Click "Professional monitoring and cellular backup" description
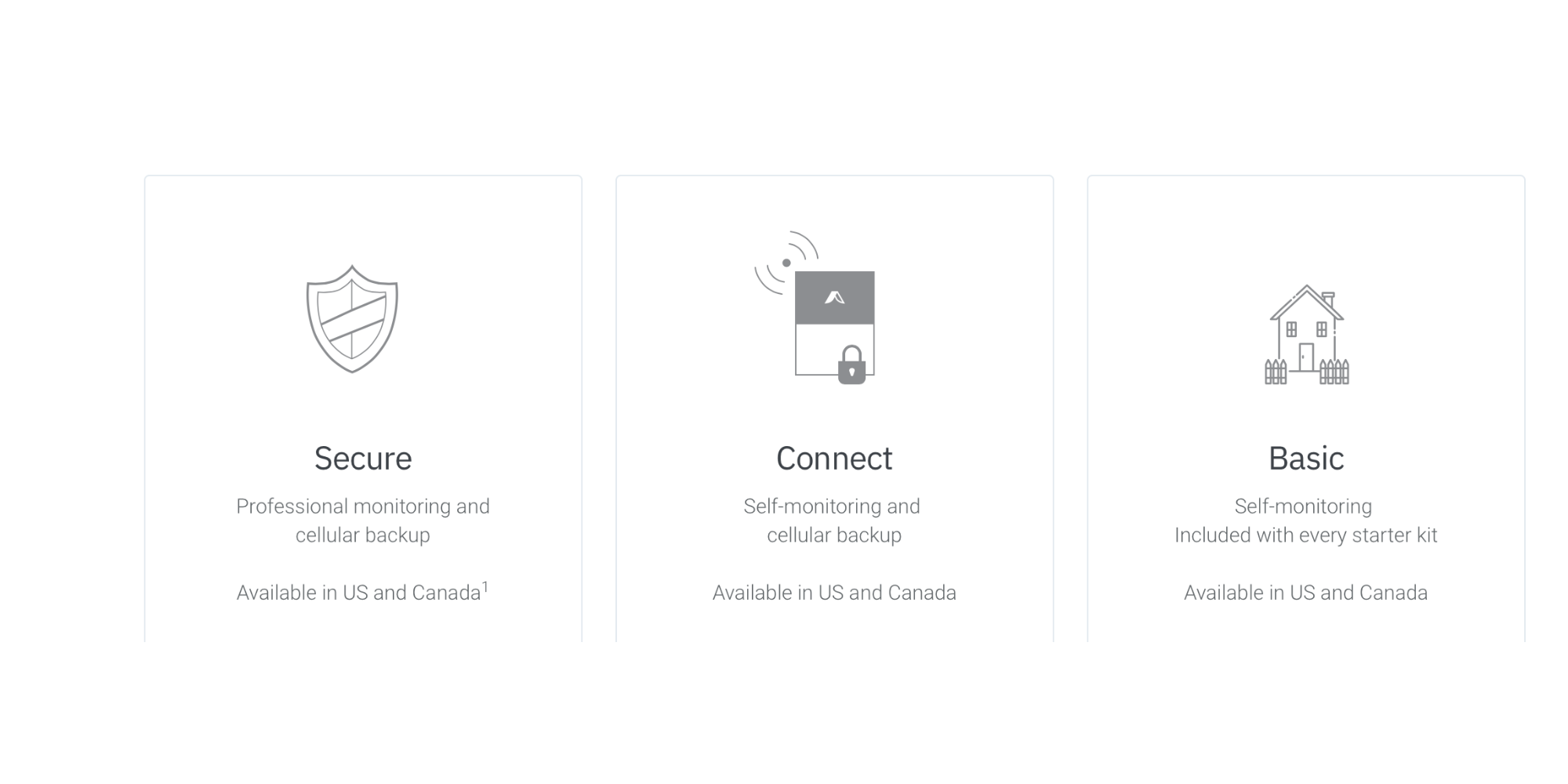The width and height of the screenshot is (1568, 784). (363, 521)
